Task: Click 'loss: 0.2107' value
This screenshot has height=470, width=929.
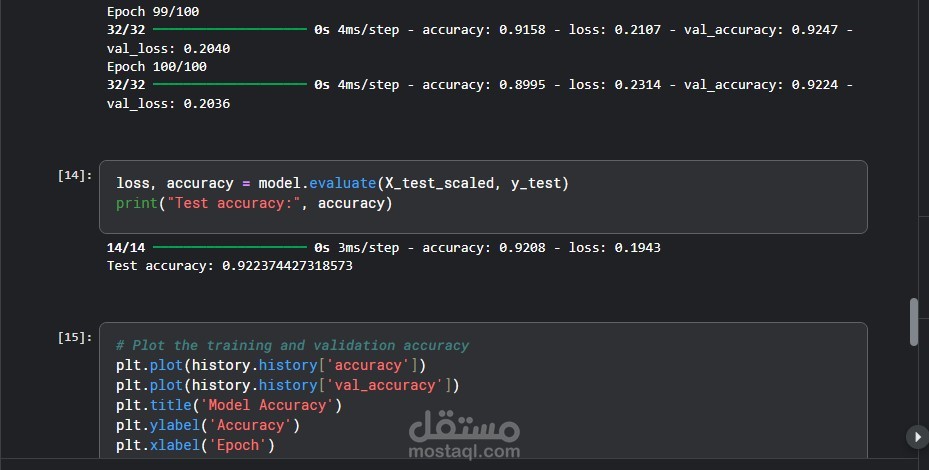Action: [x=614, y=30]
